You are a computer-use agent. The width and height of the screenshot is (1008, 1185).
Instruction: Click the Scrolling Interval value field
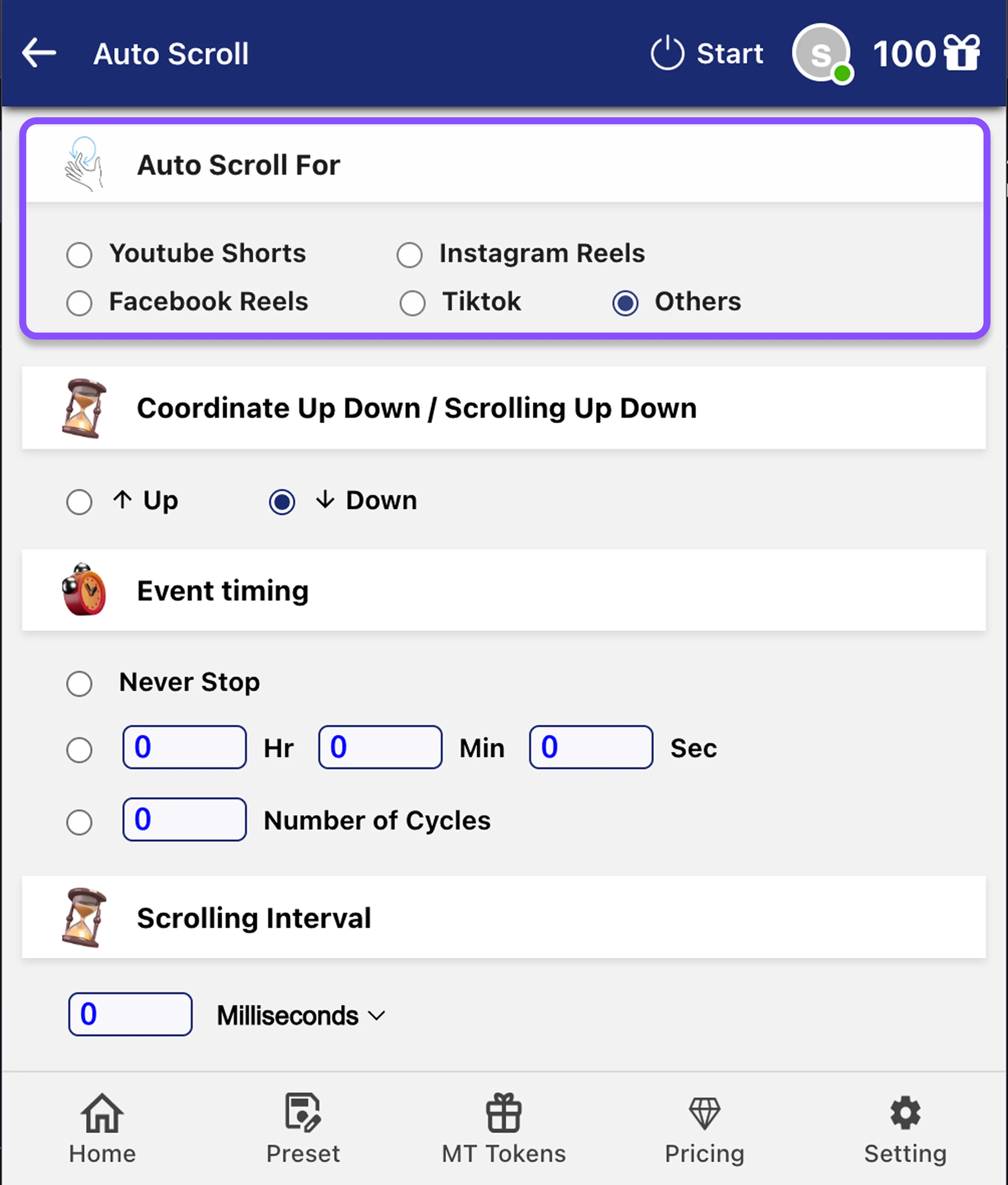point(130,1014)
